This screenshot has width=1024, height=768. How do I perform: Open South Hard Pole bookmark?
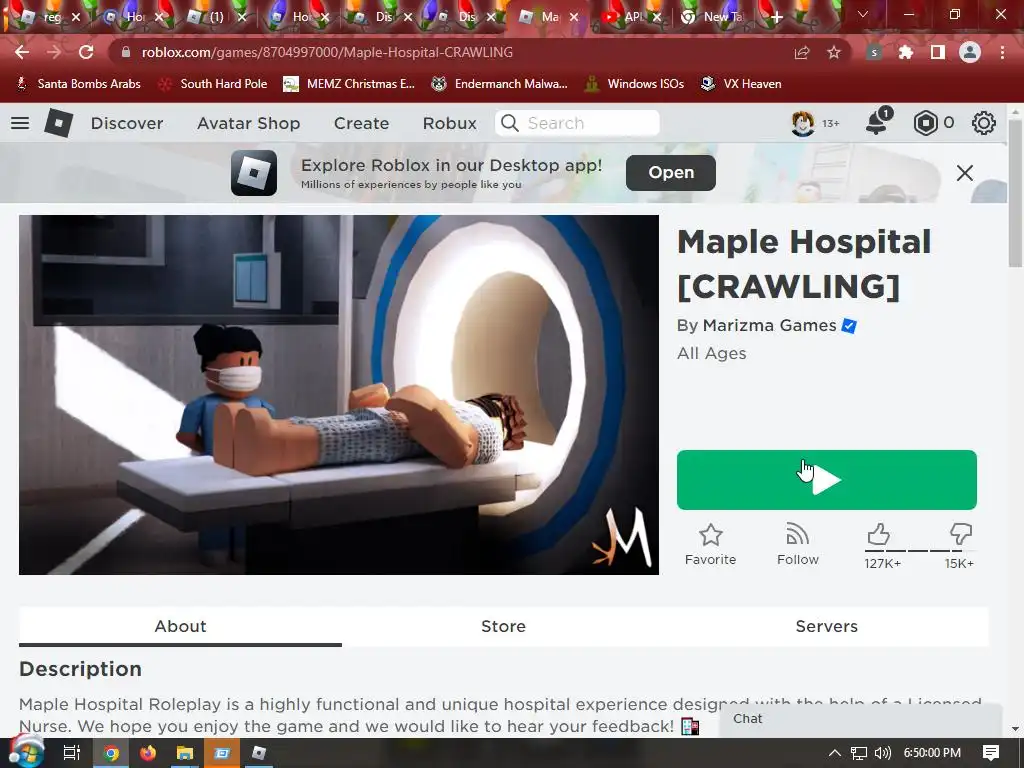click(x=213, y=84)
